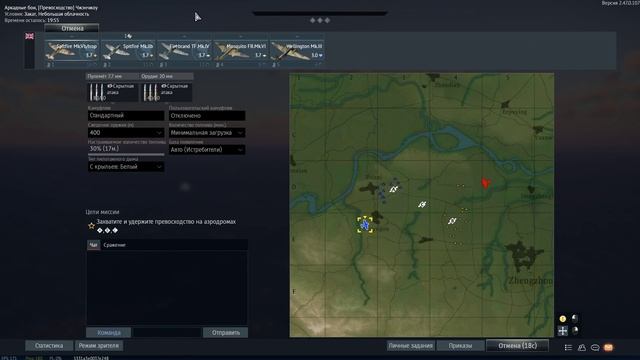The height and width of the screenshot is (360, 640).
Task: Select the Spitfire Mk.IIb aircraft slot
Action: [x=128, y=51]
